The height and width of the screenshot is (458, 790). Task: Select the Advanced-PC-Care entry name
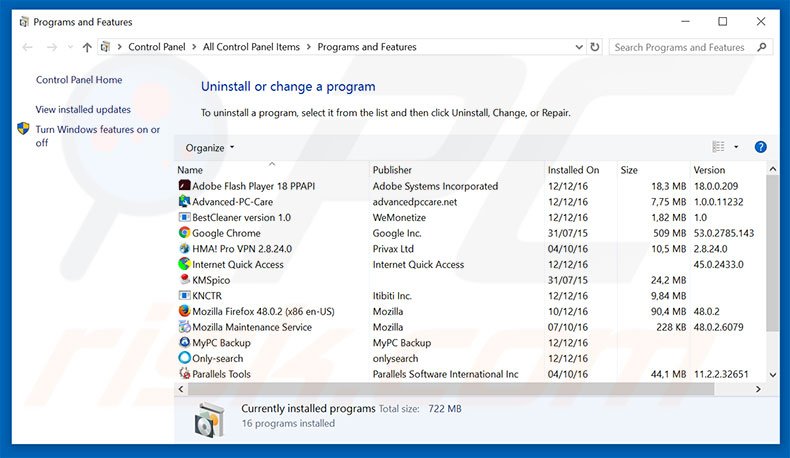point(232,202)
